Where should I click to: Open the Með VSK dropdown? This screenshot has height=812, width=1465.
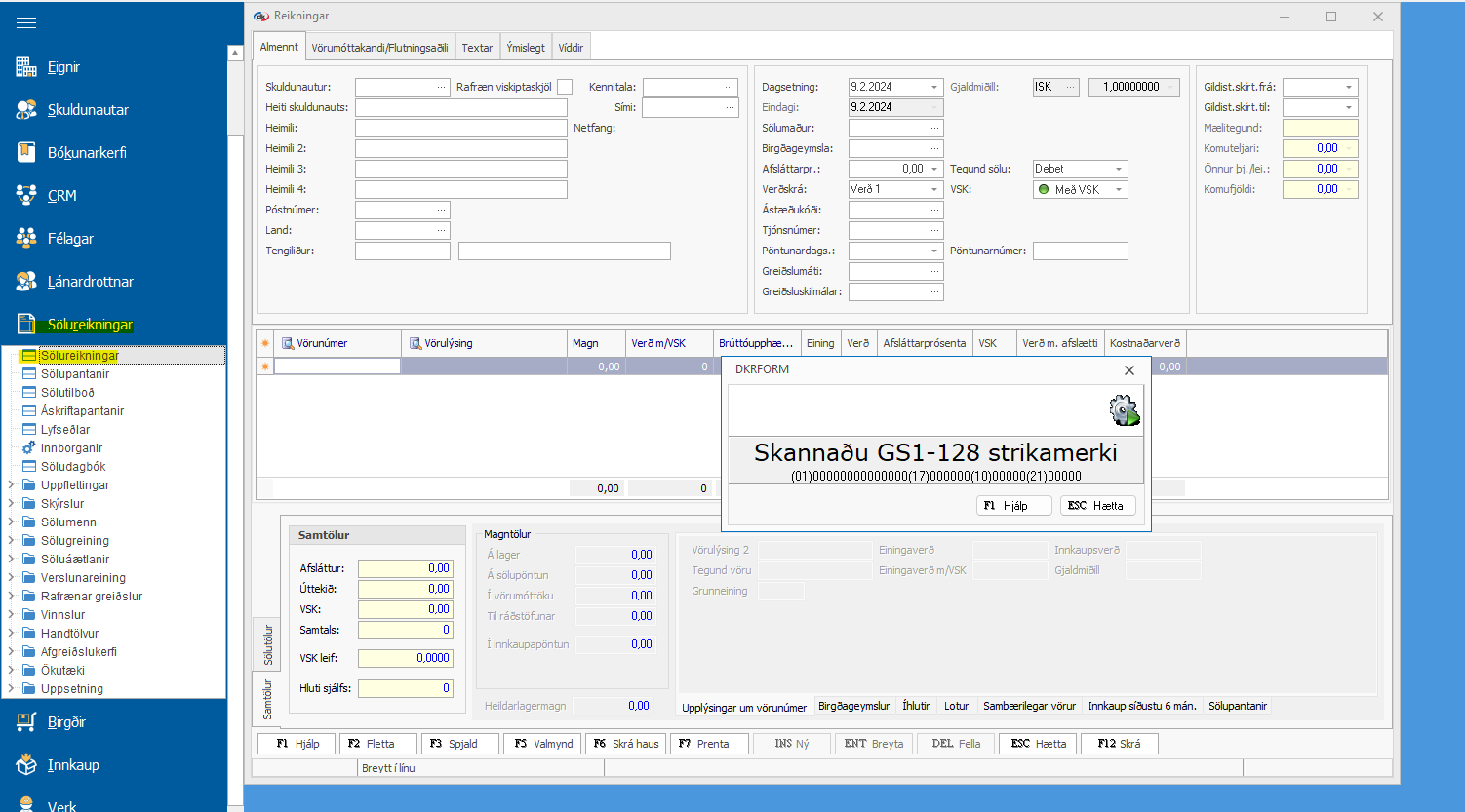coord(1118,190)
